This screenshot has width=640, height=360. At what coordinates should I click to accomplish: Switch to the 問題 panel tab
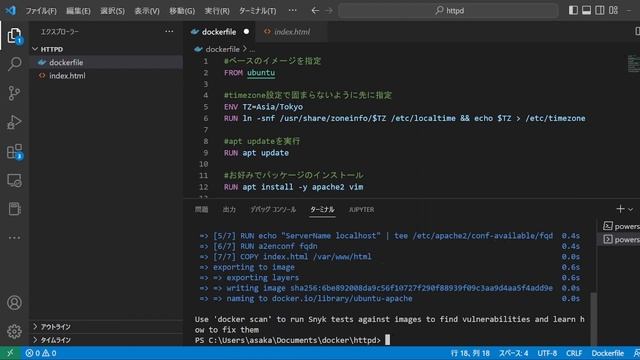[201, 209]
